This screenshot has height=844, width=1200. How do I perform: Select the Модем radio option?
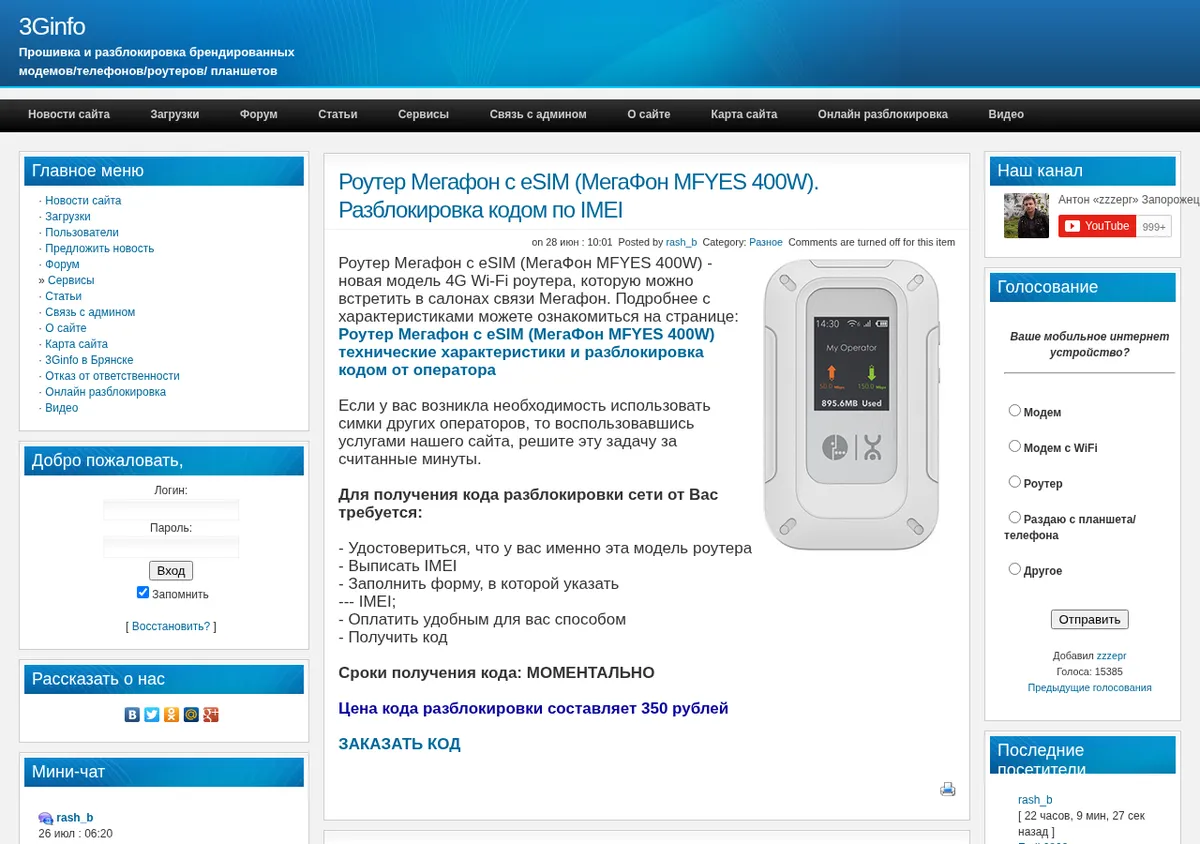1015,410
